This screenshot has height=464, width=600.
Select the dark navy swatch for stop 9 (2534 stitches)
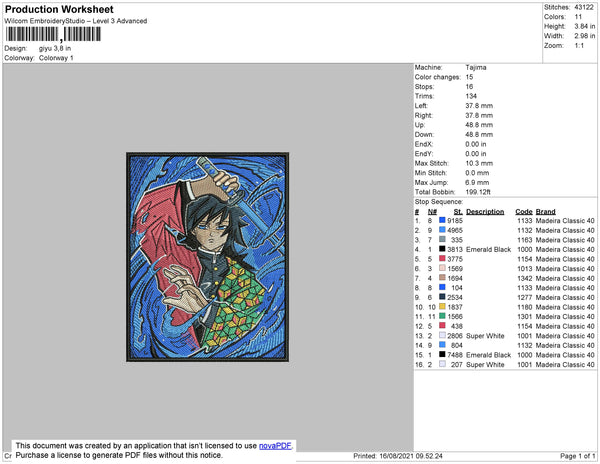[x=442, y=297]
